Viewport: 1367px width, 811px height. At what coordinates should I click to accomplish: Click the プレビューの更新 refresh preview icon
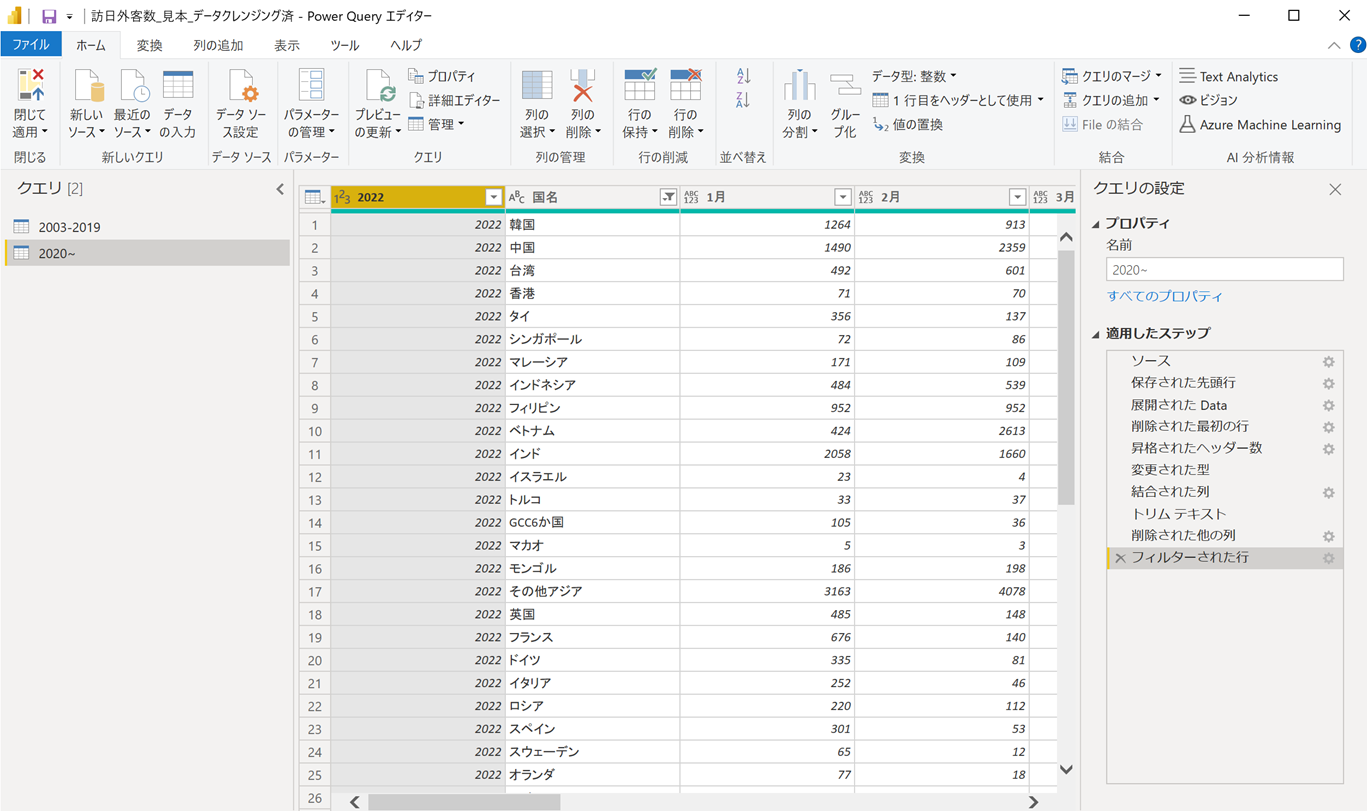(378, 87)
